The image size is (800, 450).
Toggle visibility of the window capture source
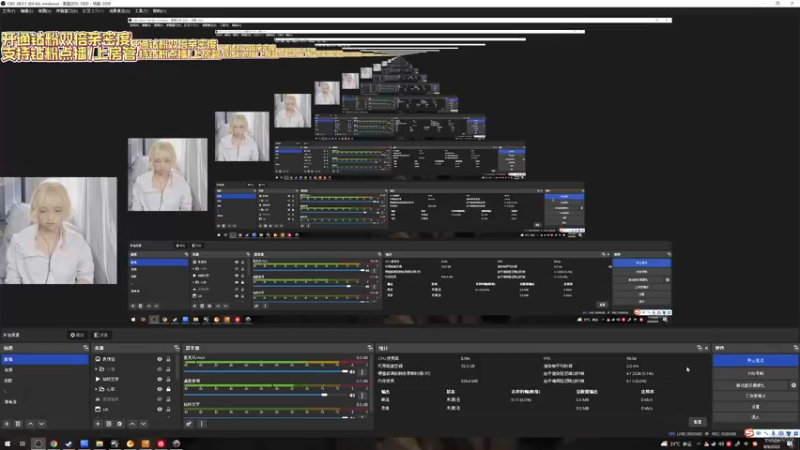[x=160, y=409]
